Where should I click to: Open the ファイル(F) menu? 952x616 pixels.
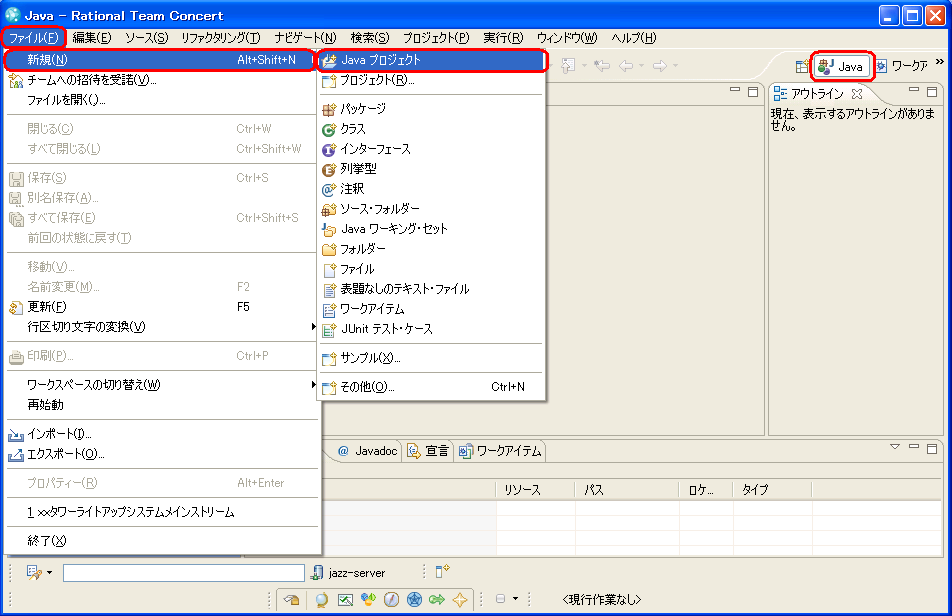tap(33, 38)
